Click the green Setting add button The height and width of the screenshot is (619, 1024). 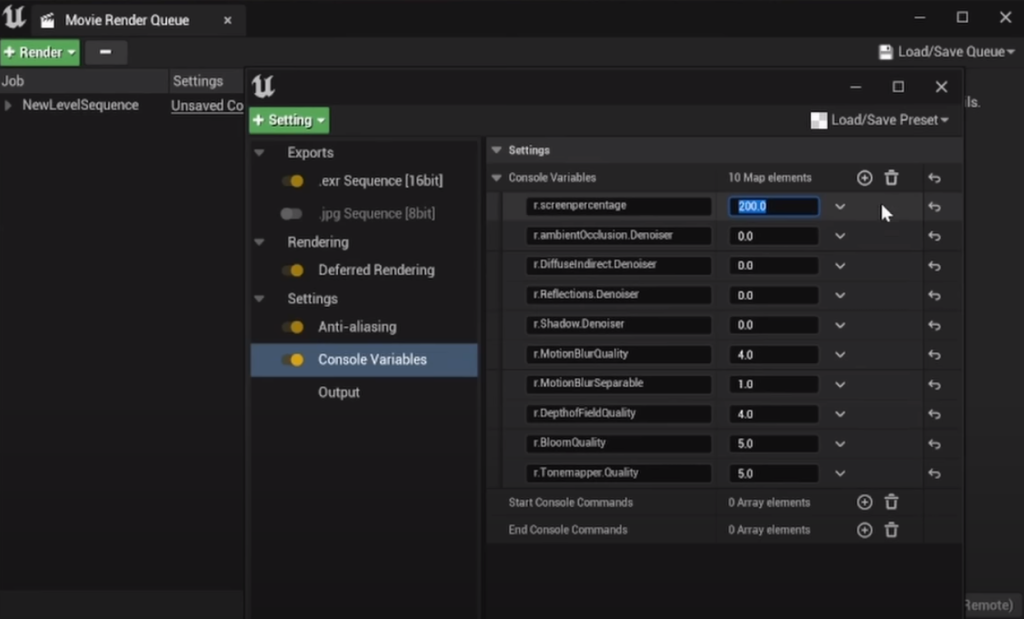click(289, 120)
